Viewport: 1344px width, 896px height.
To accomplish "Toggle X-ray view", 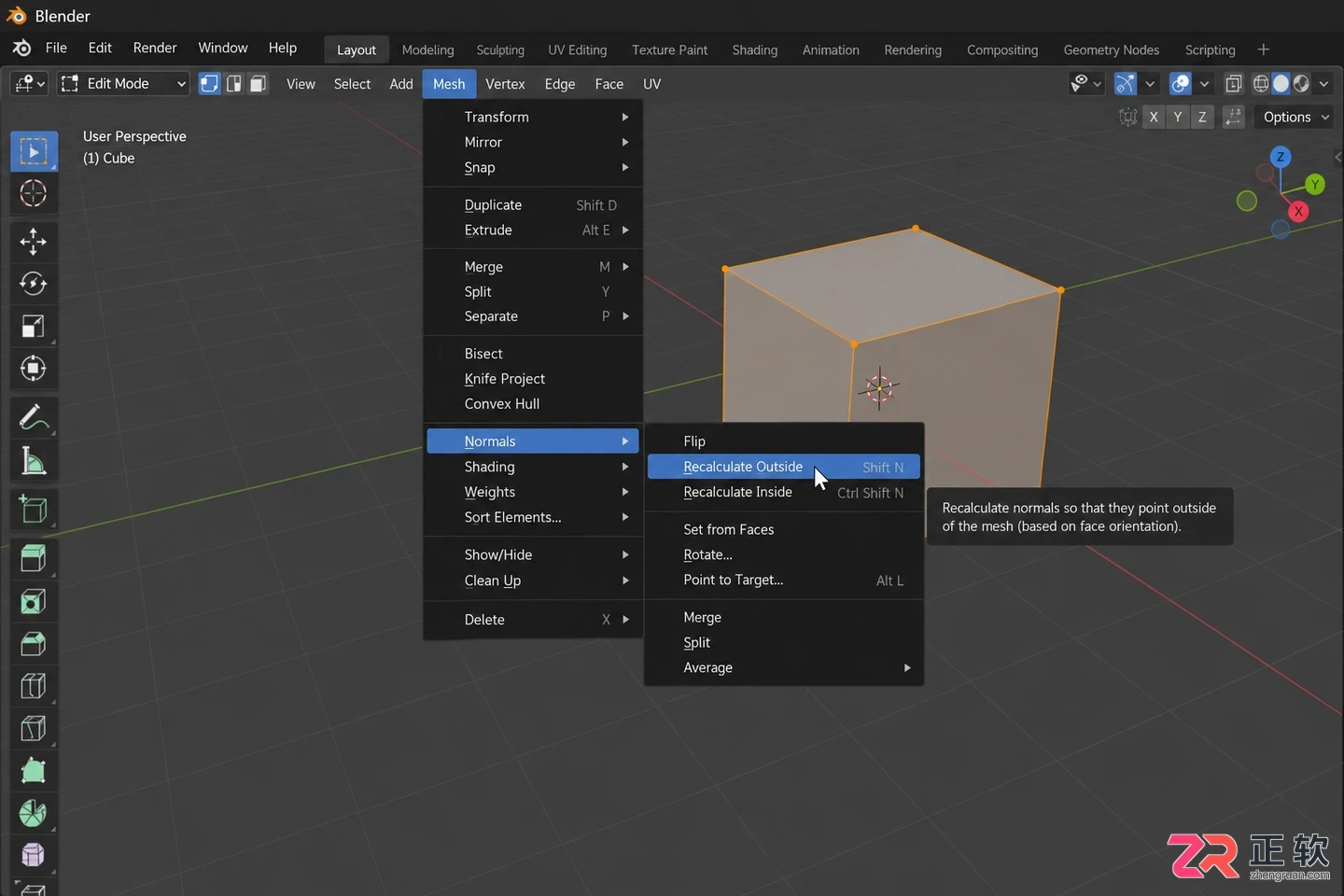I will click(x=1234, y=84).
